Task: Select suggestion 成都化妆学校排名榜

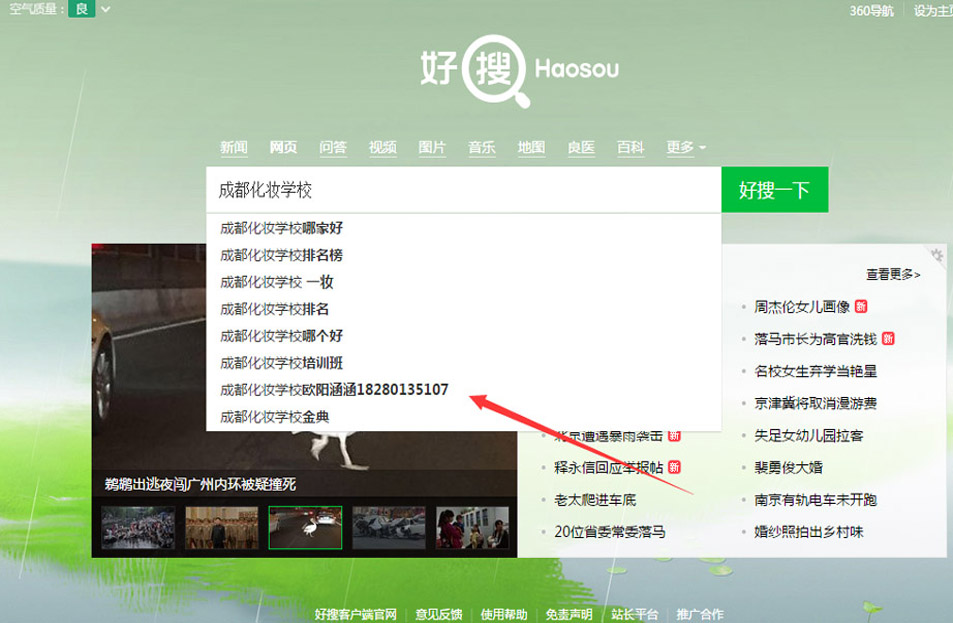Action: click(x=282, y=255)
